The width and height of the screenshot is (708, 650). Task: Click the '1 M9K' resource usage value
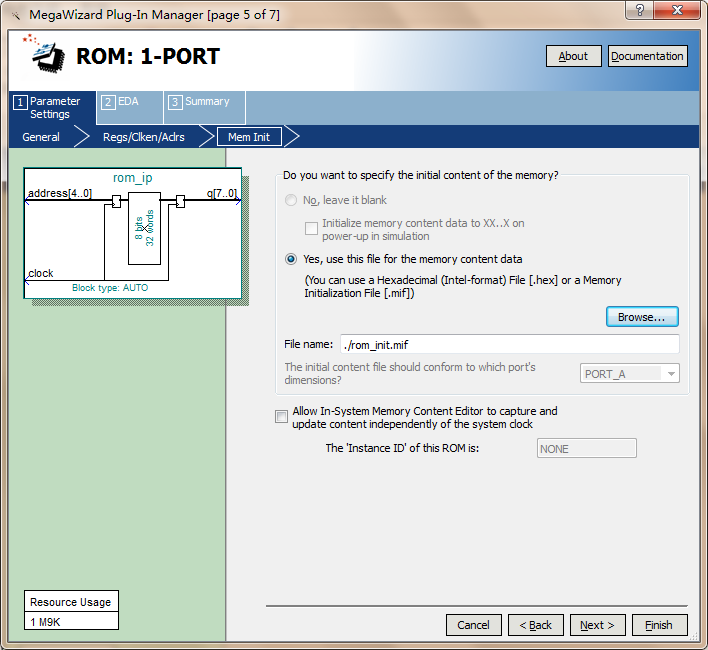pos(71,622)
